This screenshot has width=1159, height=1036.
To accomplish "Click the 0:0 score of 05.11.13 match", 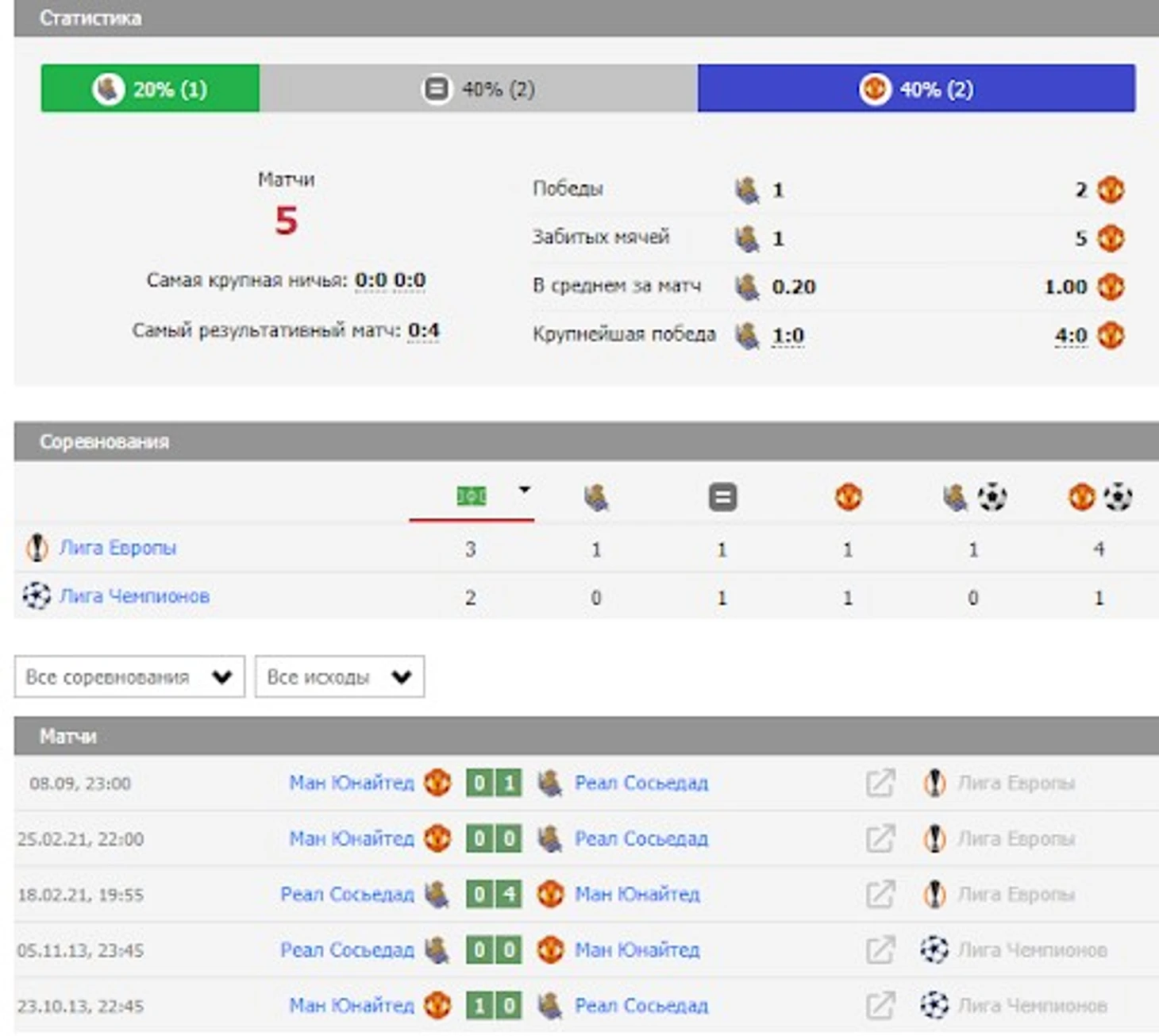I will point(494,950).
